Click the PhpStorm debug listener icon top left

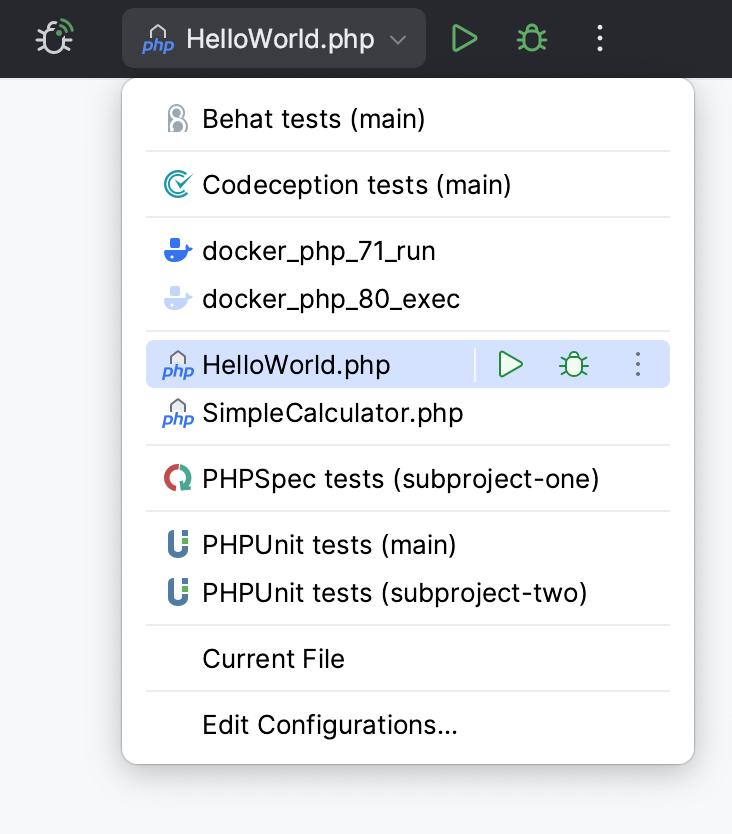(x=54, y=39)
